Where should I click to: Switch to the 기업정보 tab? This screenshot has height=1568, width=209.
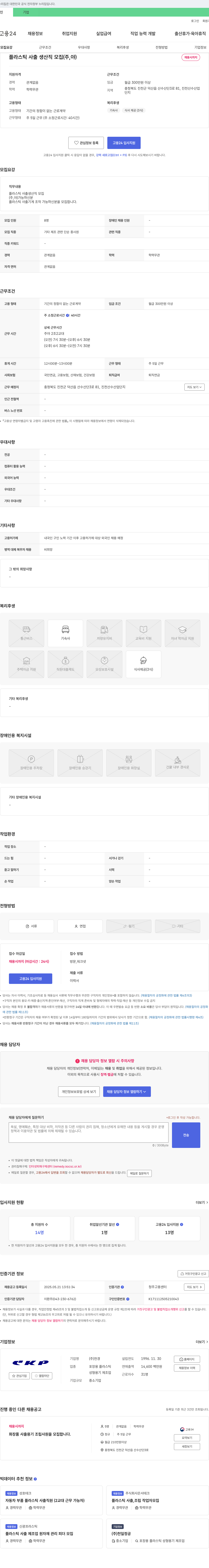tap(201, 48)
